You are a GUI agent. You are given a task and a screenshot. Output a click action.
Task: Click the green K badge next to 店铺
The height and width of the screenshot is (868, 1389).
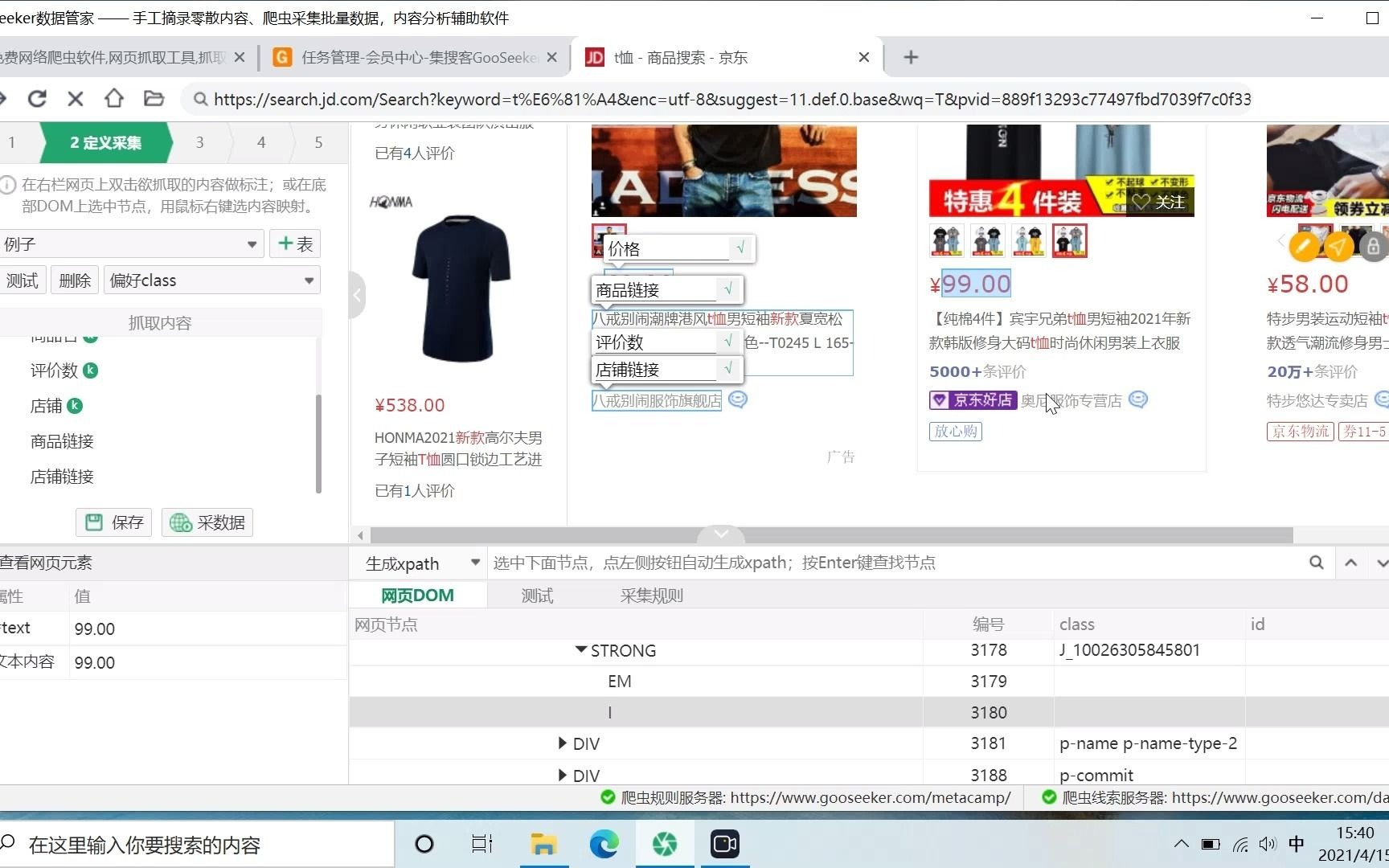click(x=75, y=406)
